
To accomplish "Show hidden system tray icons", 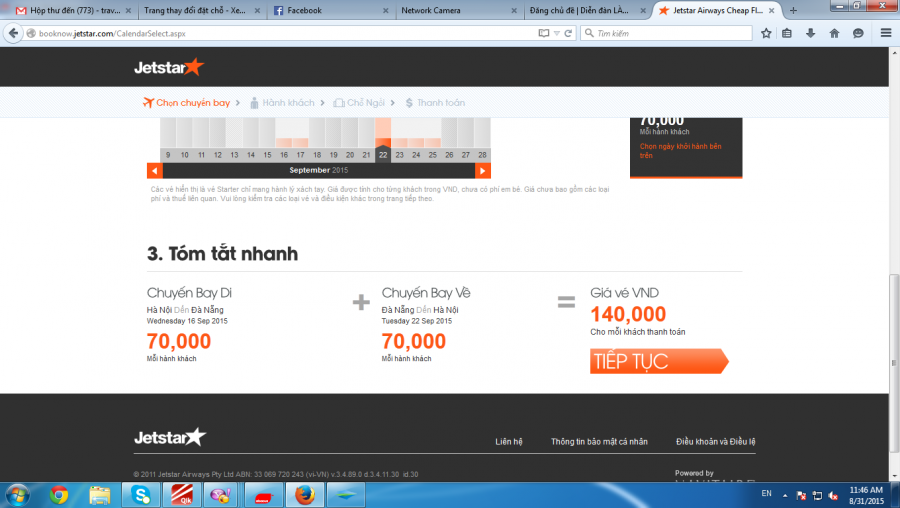I will coord(786,495).
